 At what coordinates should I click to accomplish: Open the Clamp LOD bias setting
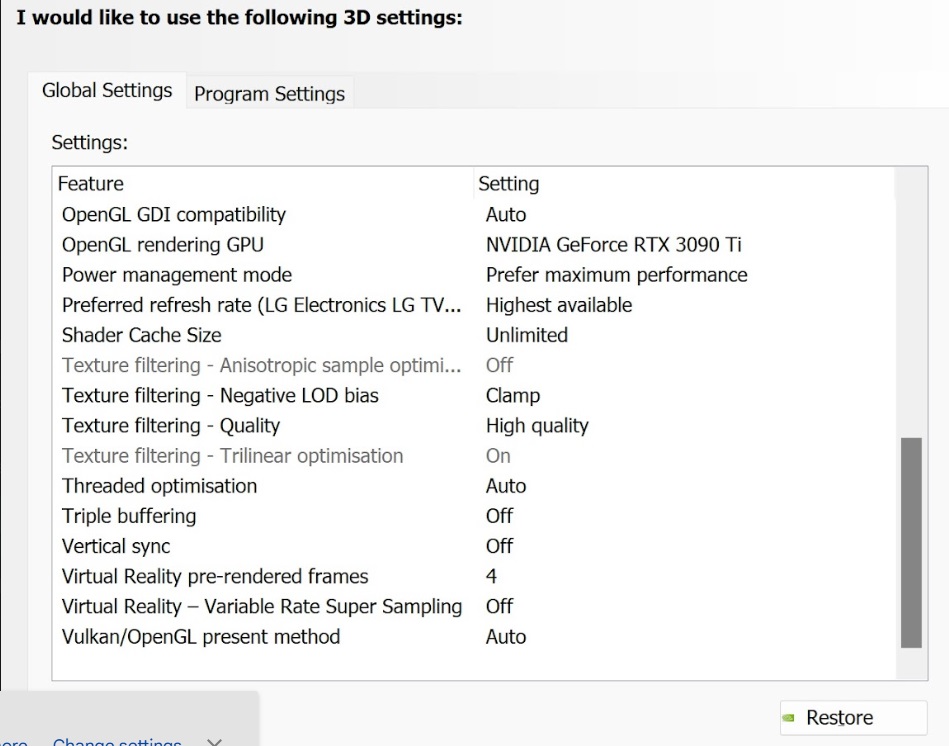coord(513,396)
